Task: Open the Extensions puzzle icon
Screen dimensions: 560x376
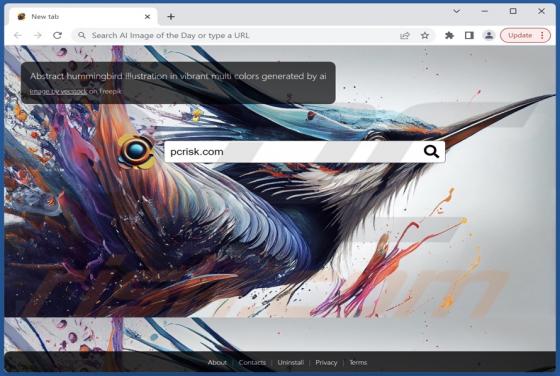Action: tap(449, 35)
